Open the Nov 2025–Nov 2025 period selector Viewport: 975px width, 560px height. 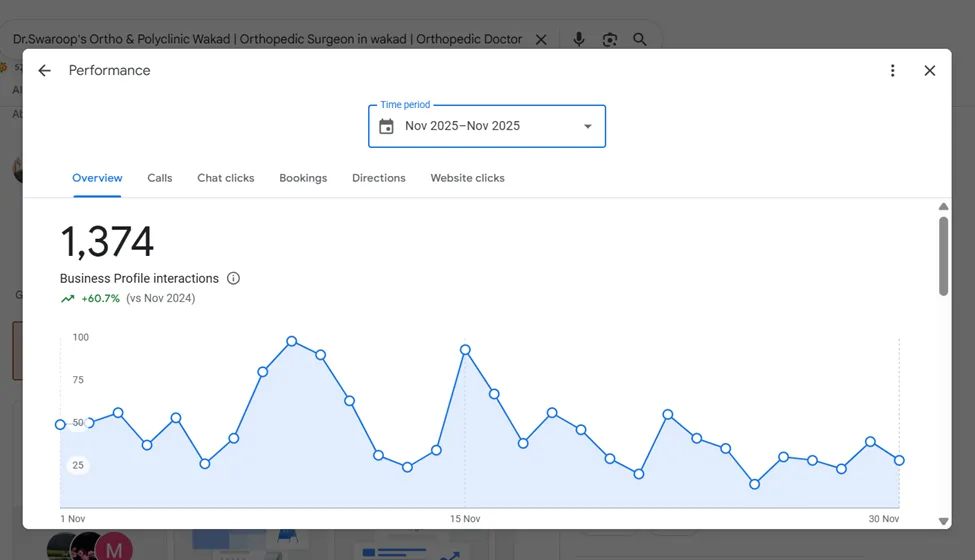coord(487,126)
